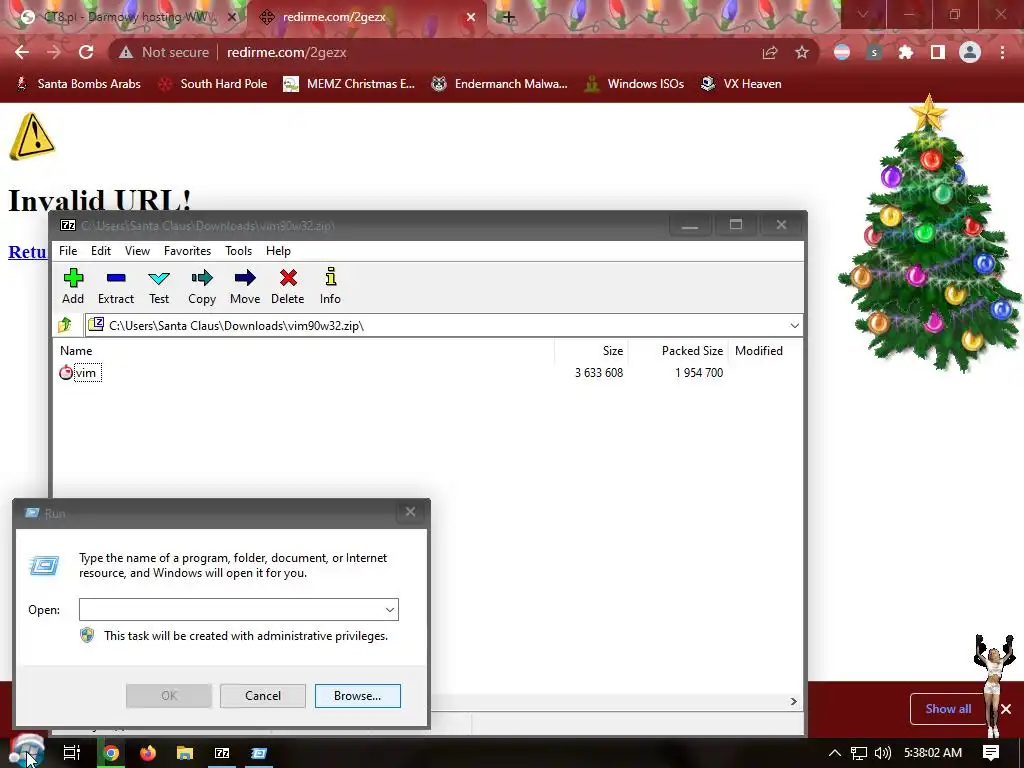
Task: Open the browser three-dot menu
Action: click(1002, 52)
